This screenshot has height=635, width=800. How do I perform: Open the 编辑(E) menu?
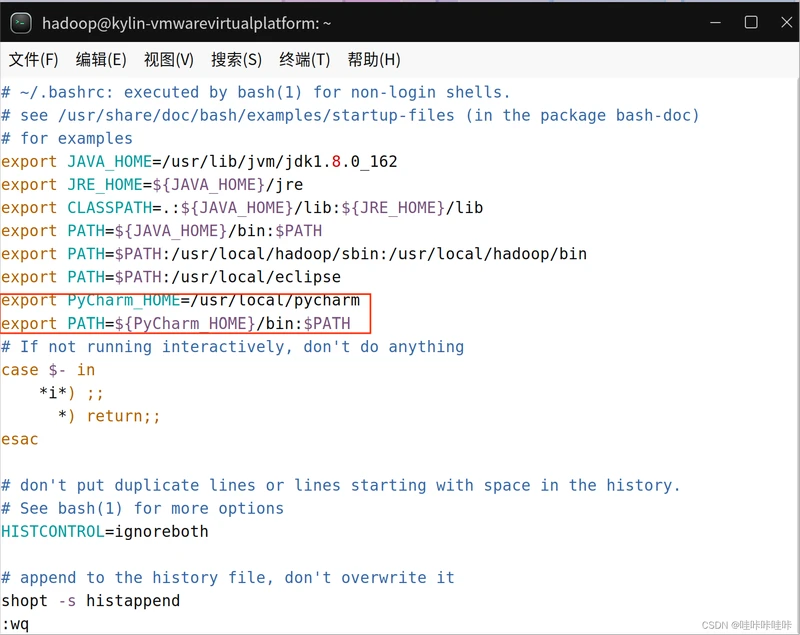pyautogui.click(x=101, y=59)
